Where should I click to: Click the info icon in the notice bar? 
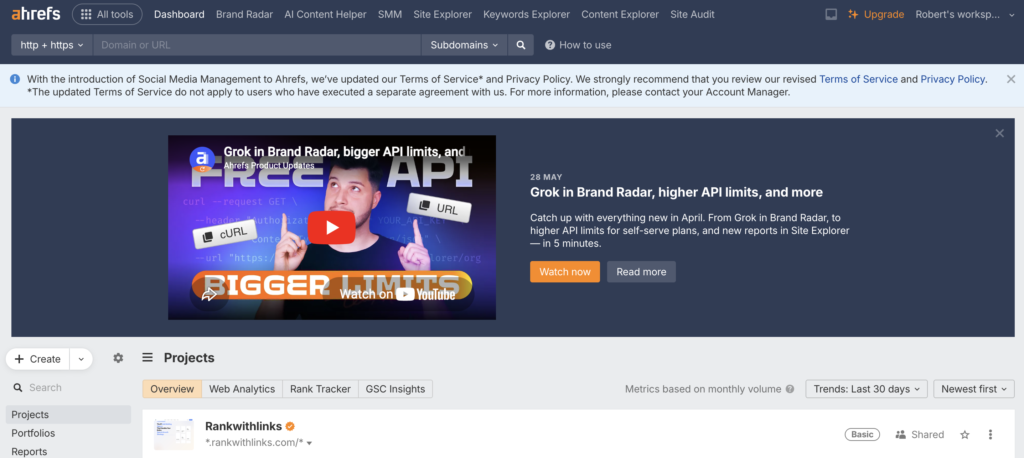15,79
